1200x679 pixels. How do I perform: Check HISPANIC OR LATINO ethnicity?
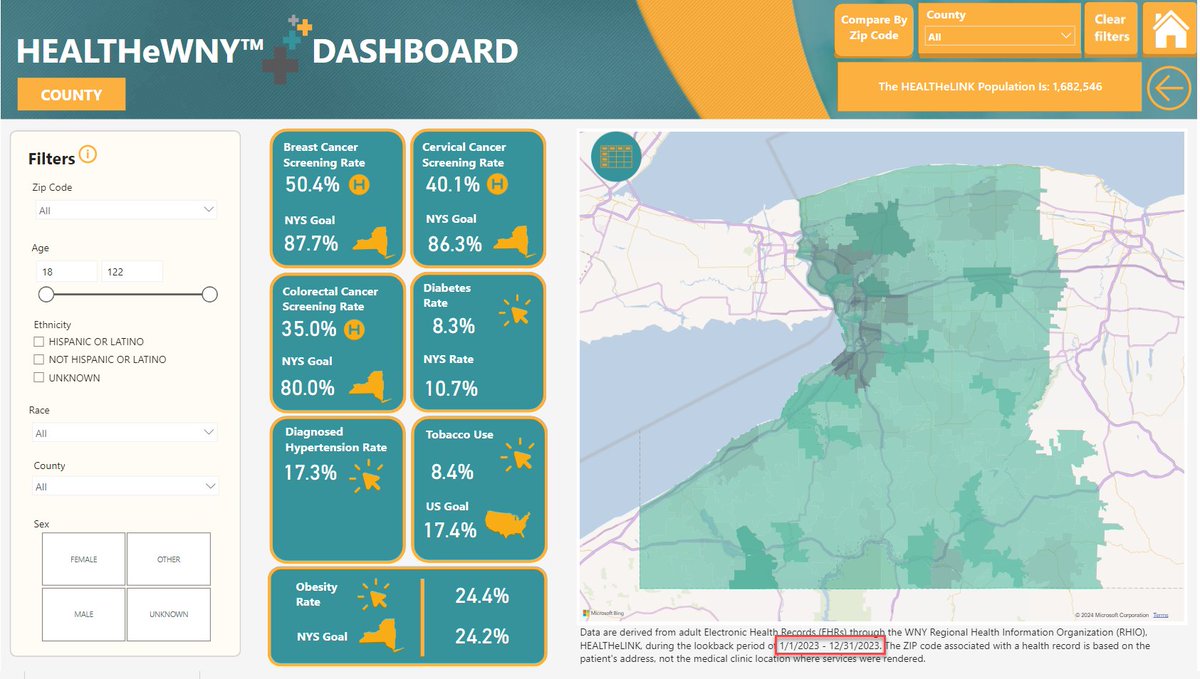click(39, 342)
